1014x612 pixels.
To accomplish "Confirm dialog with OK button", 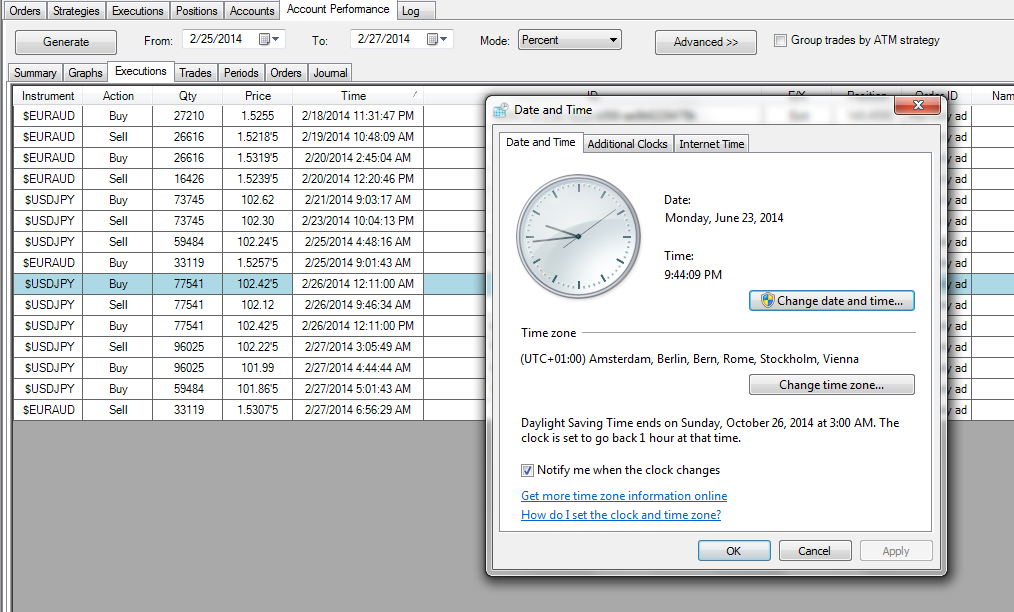I will 734,551.
